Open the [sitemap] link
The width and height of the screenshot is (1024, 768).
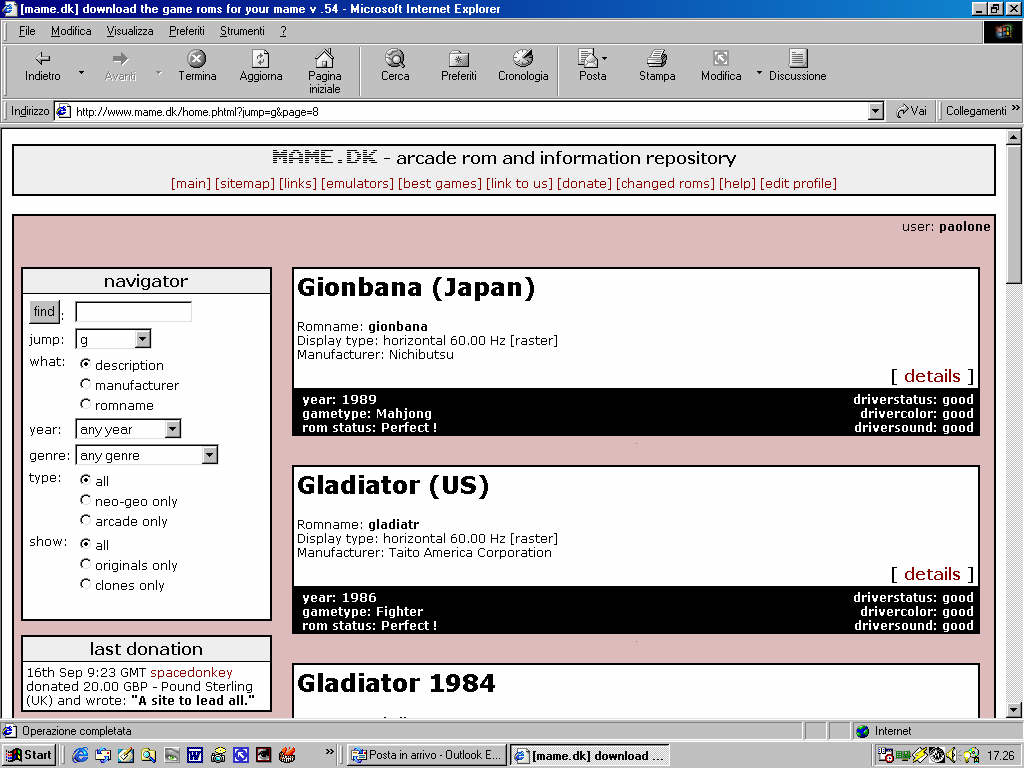click(244, 184)
